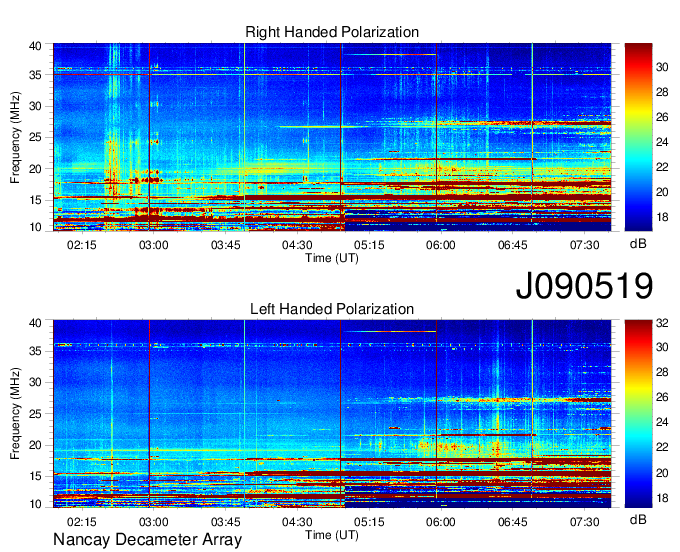This screenshot has height=552, width=680.
Task: Click the 'Right Handed Polarization' title
Action: tap(332, 32)
